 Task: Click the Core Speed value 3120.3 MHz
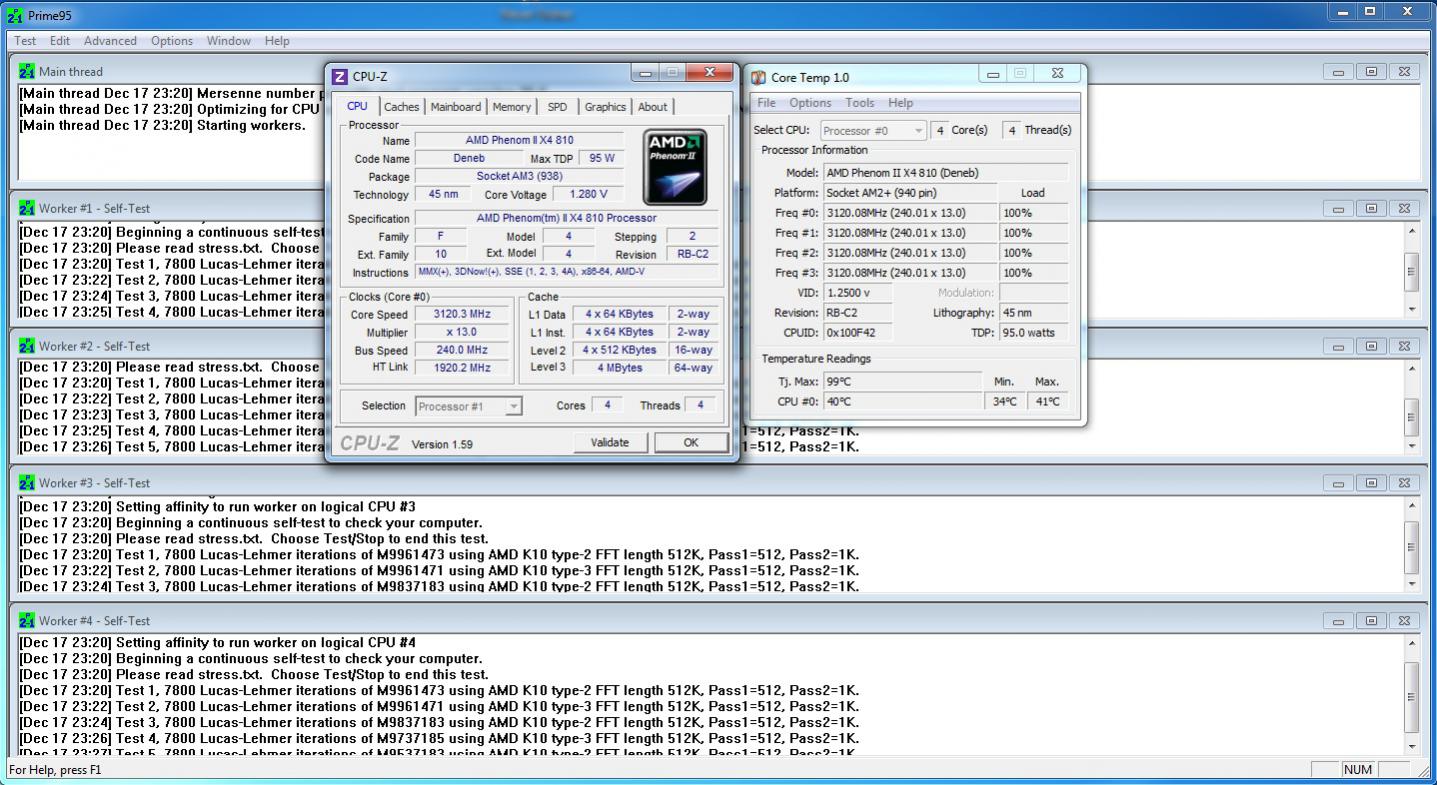462,314
